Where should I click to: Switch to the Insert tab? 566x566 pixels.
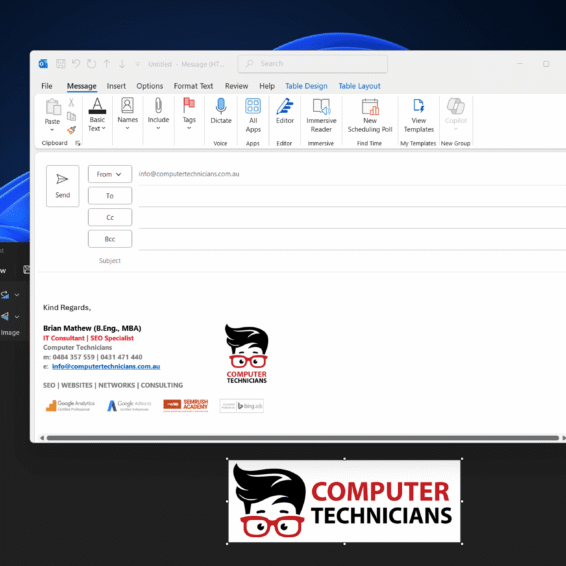coord(116,86)
